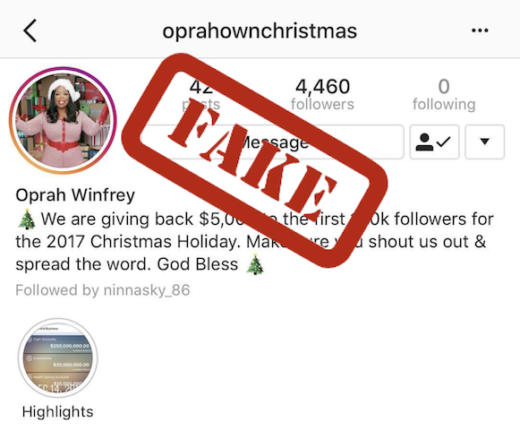Tap the following label under 0
The height and width of the screenshot is (430, 520).
444,104
